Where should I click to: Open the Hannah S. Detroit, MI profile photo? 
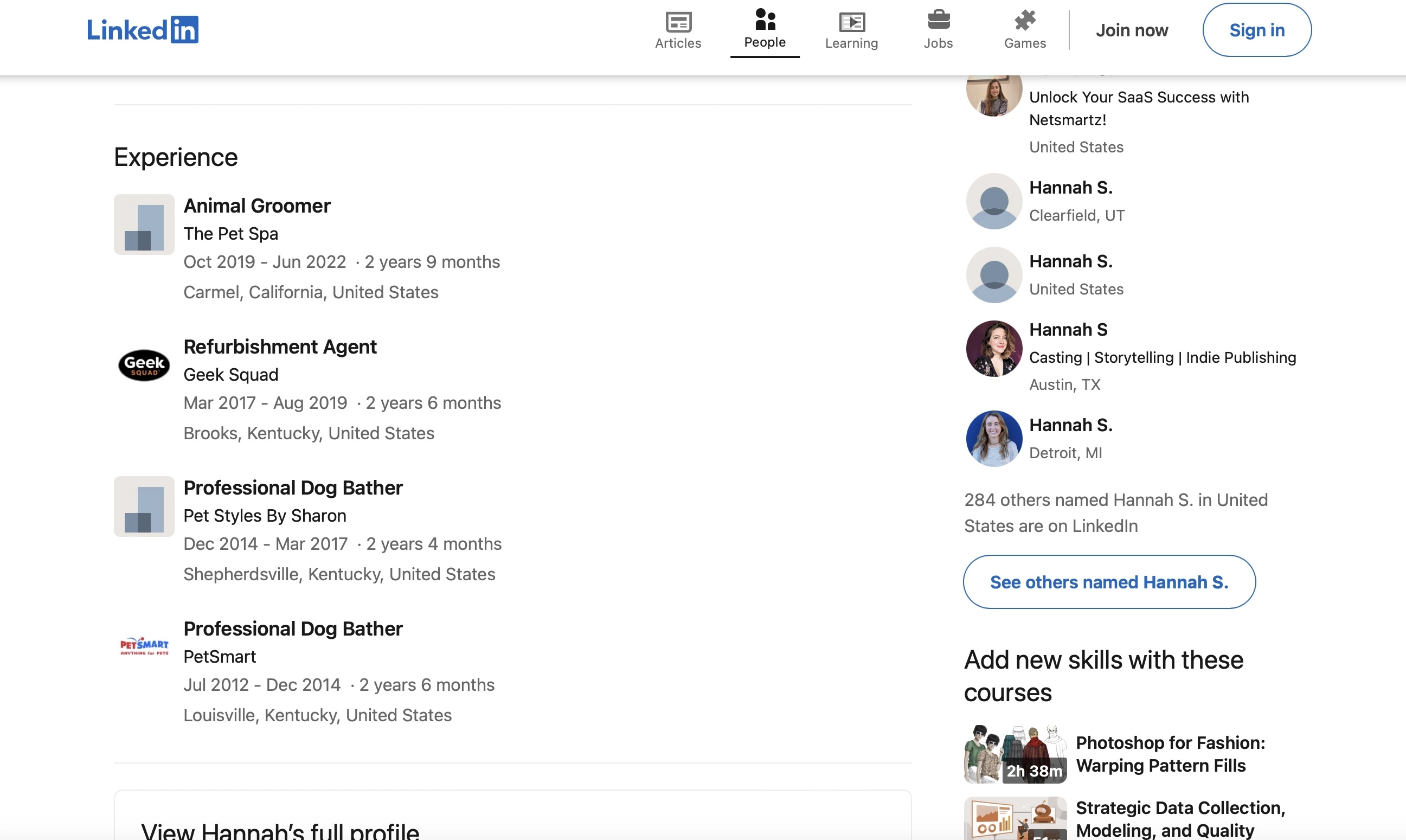tap(994, 439)
